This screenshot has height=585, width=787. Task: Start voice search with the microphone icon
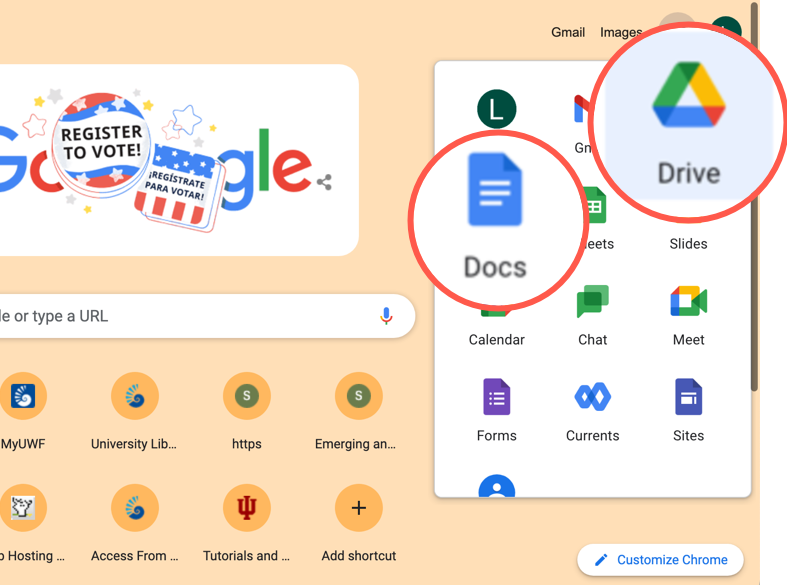[386, 316]
